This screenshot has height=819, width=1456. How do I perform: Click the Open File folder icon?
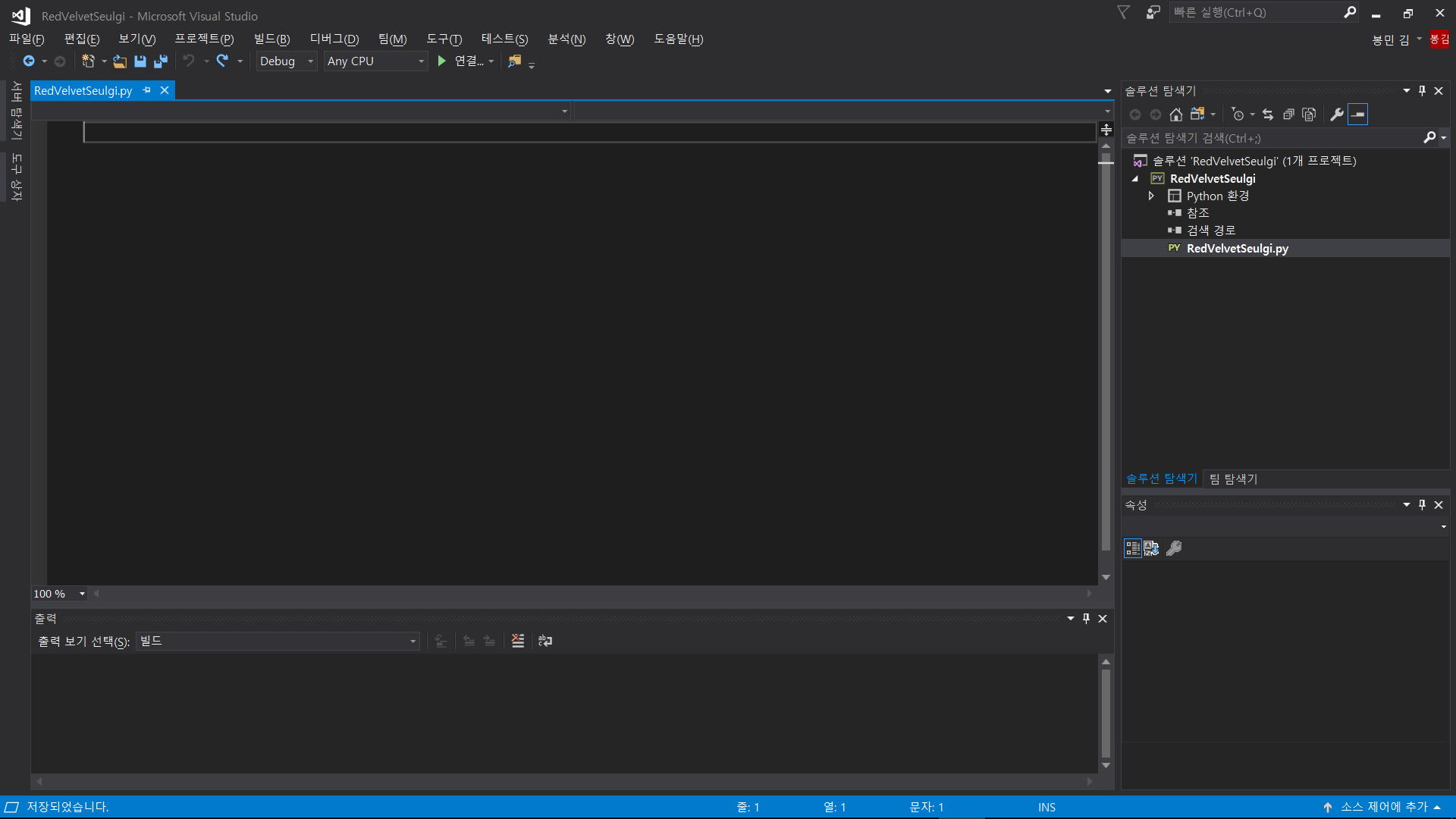[x=120, y=61]
